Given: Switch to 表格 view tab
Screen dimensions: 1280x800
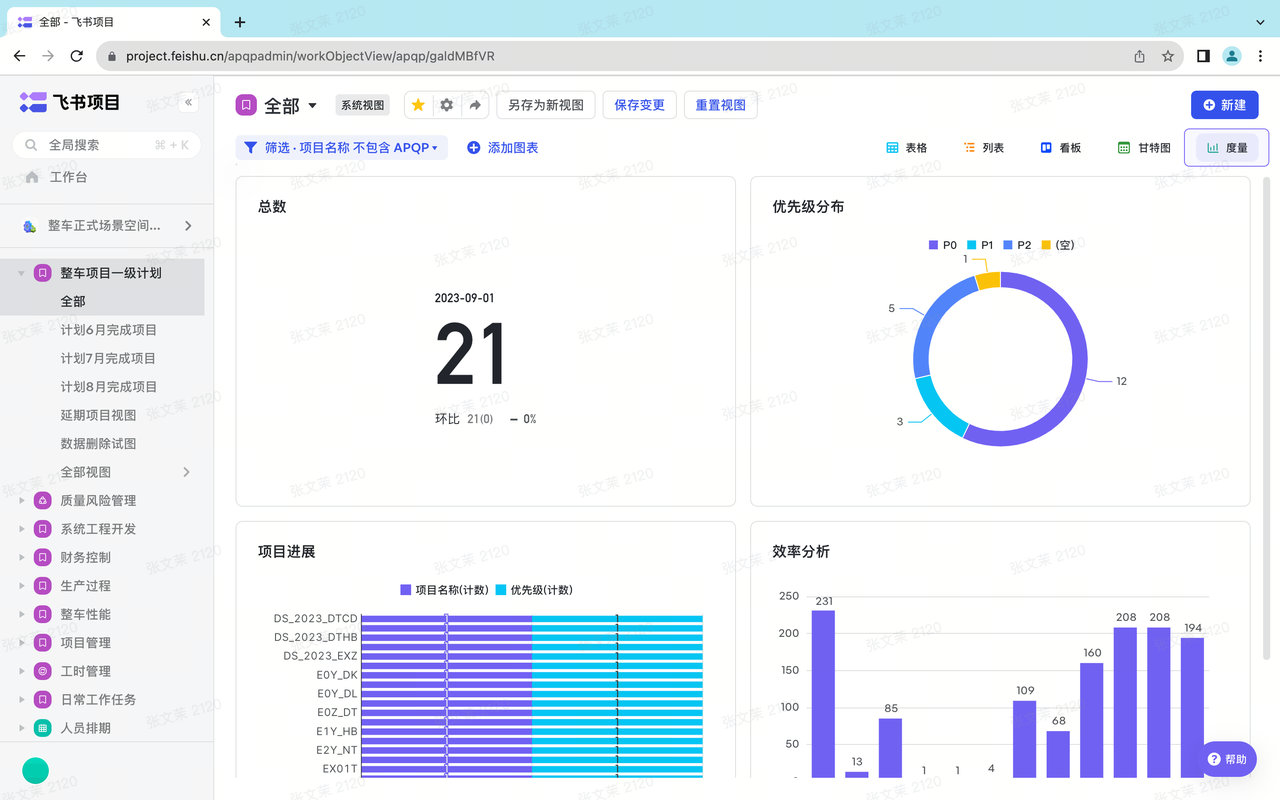Looking at the screenshot, I should (907, 148).
